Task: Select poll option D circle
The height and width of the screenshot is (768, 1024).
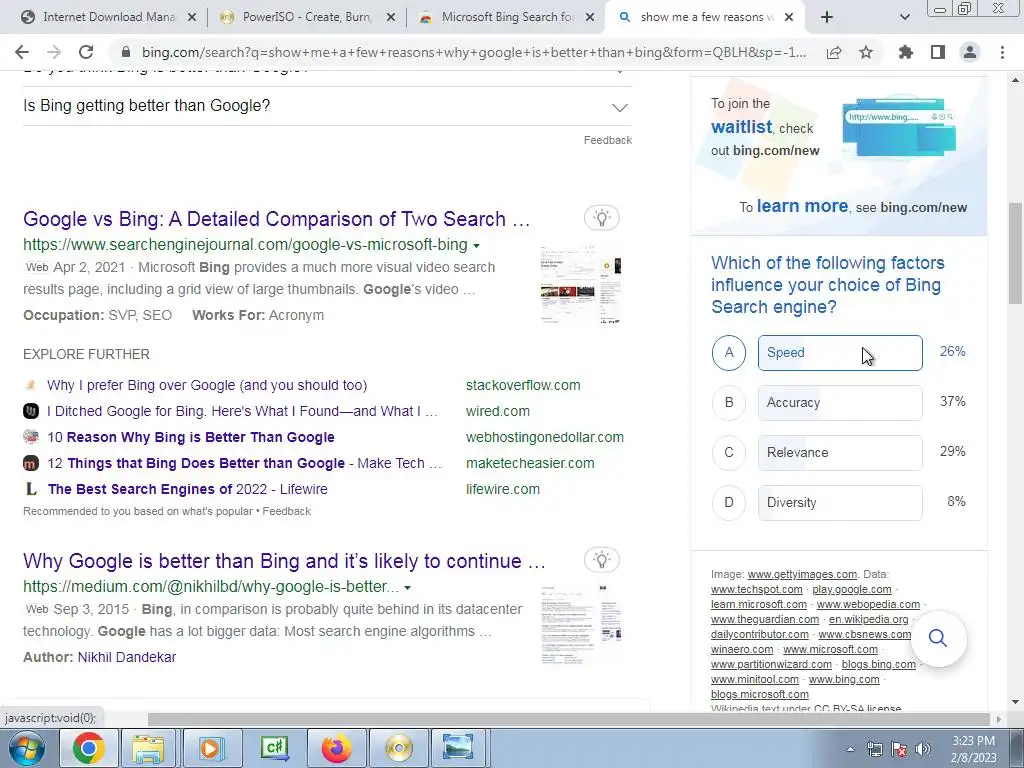Action: coord(729,503)
